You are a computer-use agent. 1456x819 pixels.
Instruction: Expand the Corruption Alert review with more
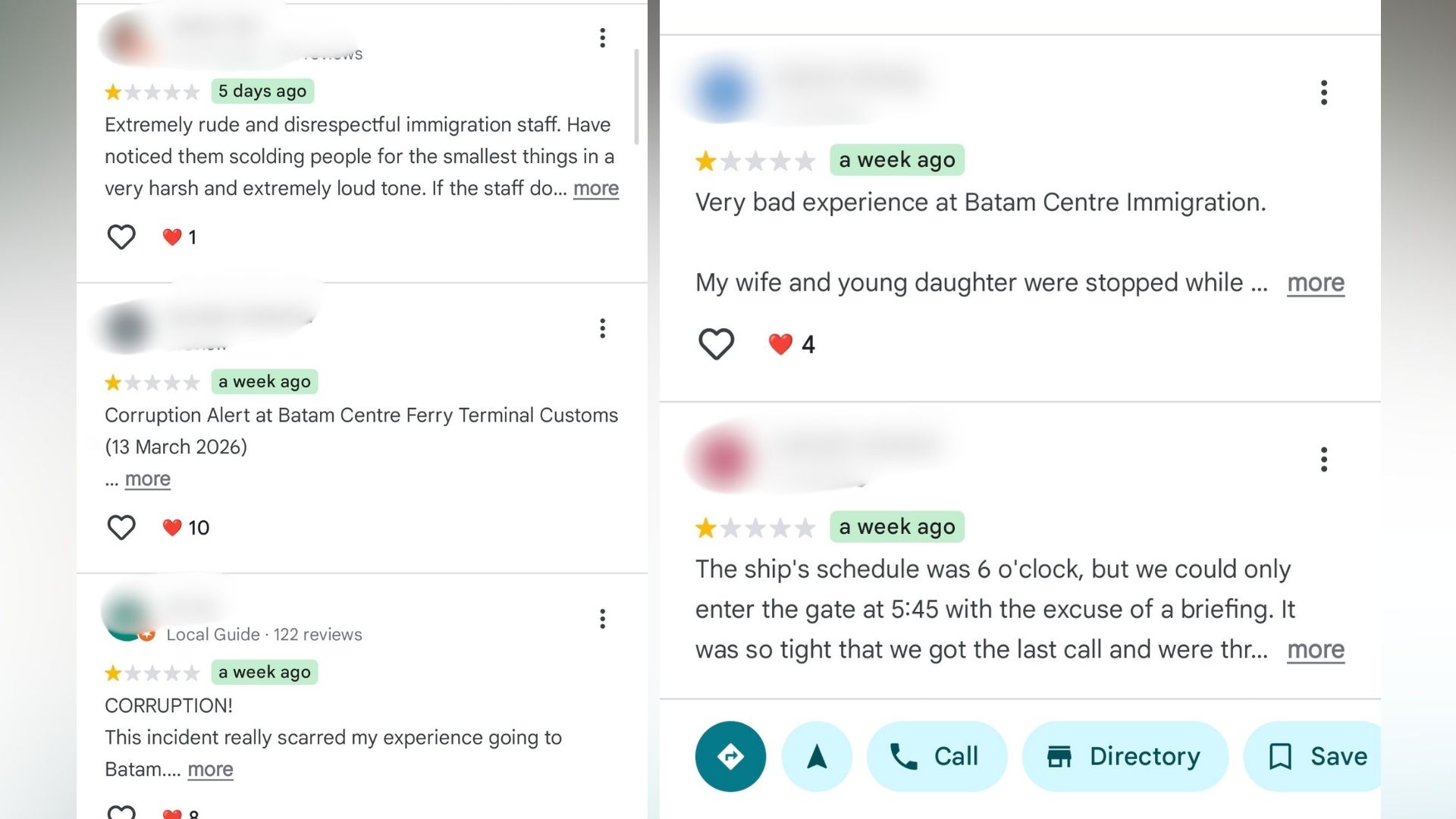tap(147, 479)
